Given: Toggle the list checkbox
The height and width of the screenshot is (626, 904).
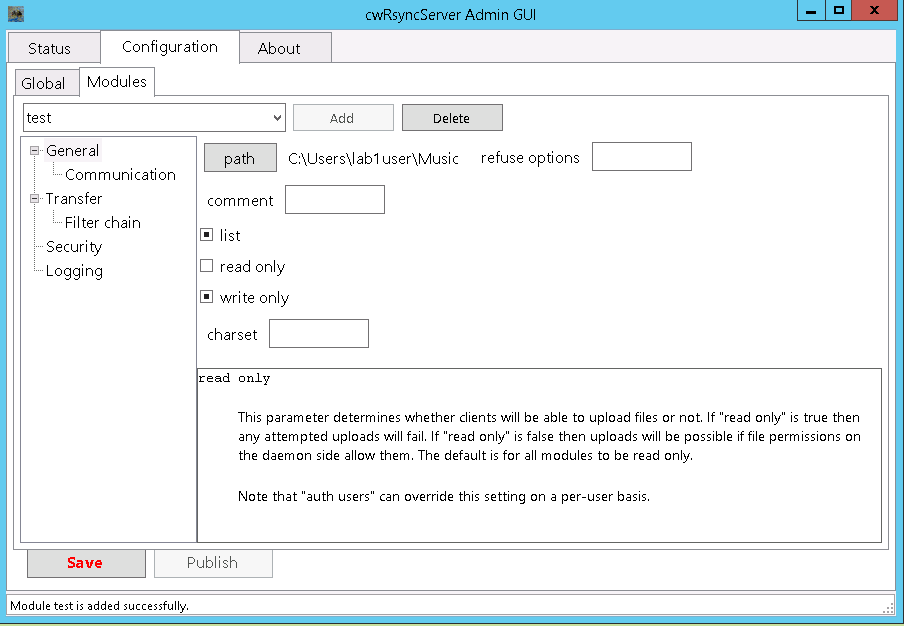Looking at the screenshot, I should click(205, 235).
